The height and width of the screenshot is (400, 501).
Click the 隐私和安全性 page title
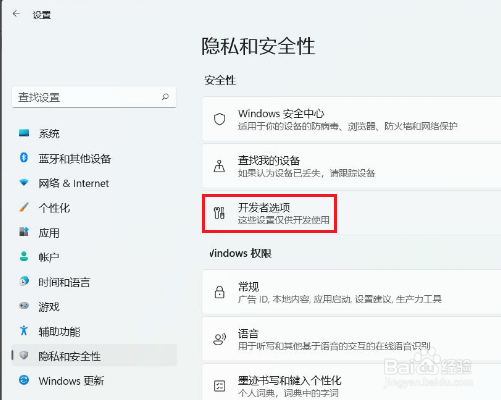point(258,46)
